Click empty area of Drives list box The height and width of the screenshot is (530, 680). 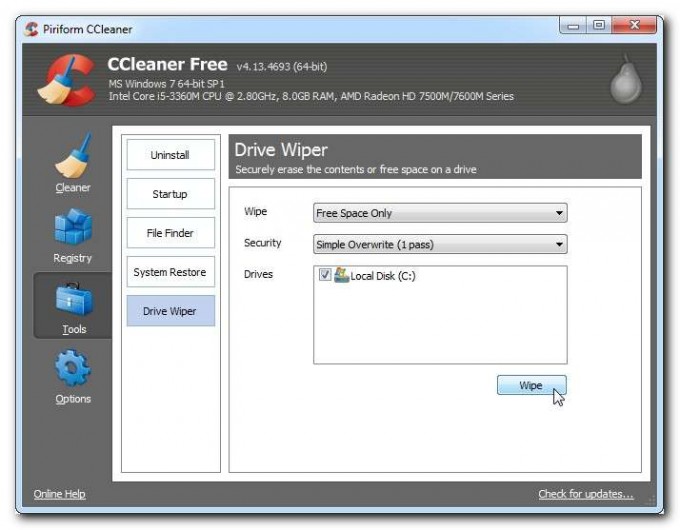pos(440,325)
